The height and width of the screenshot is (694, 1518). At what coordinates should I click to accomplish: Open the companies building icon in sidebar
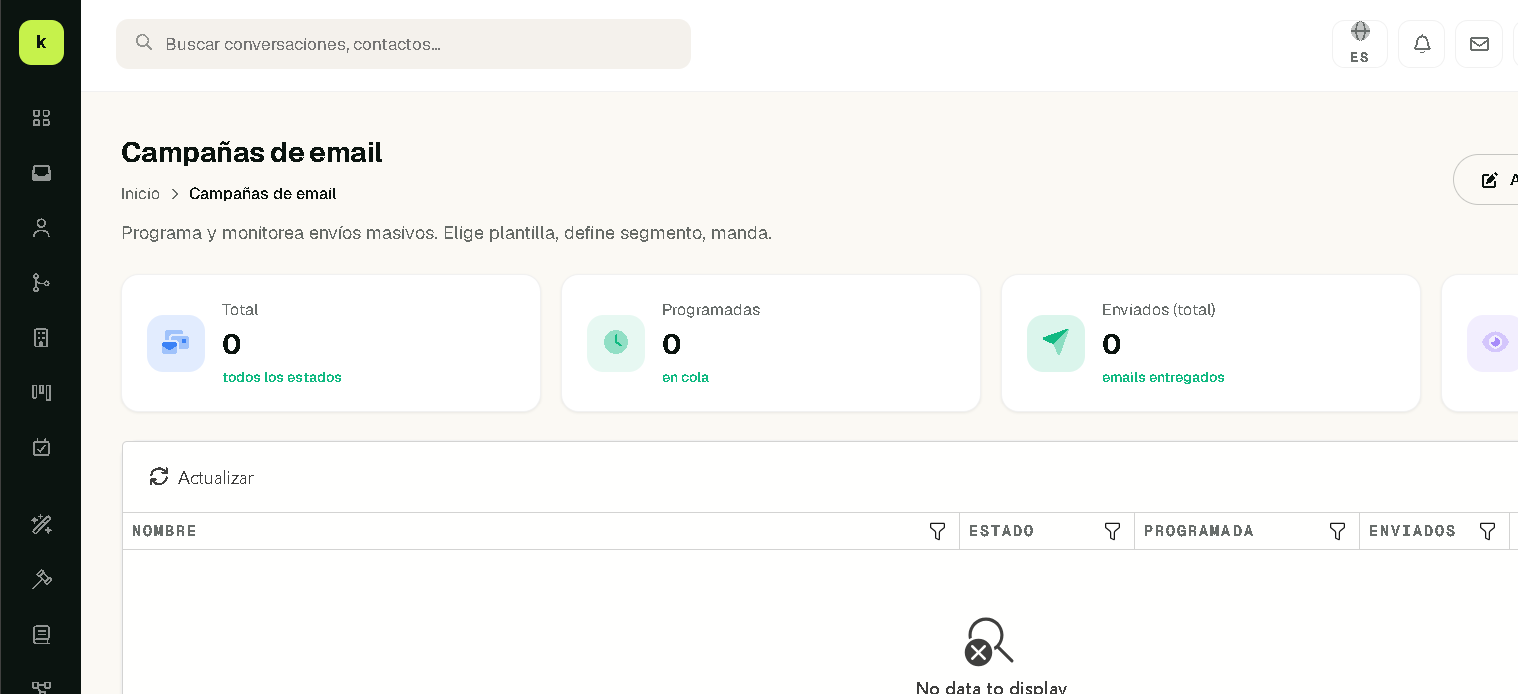tap(41, 338)
